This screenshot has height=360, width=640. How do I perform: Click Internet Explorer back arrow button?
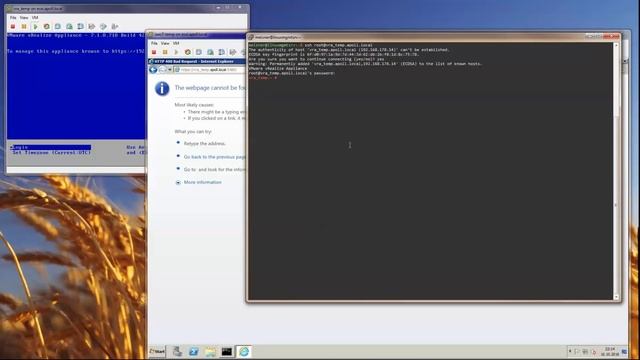[153, 70]
